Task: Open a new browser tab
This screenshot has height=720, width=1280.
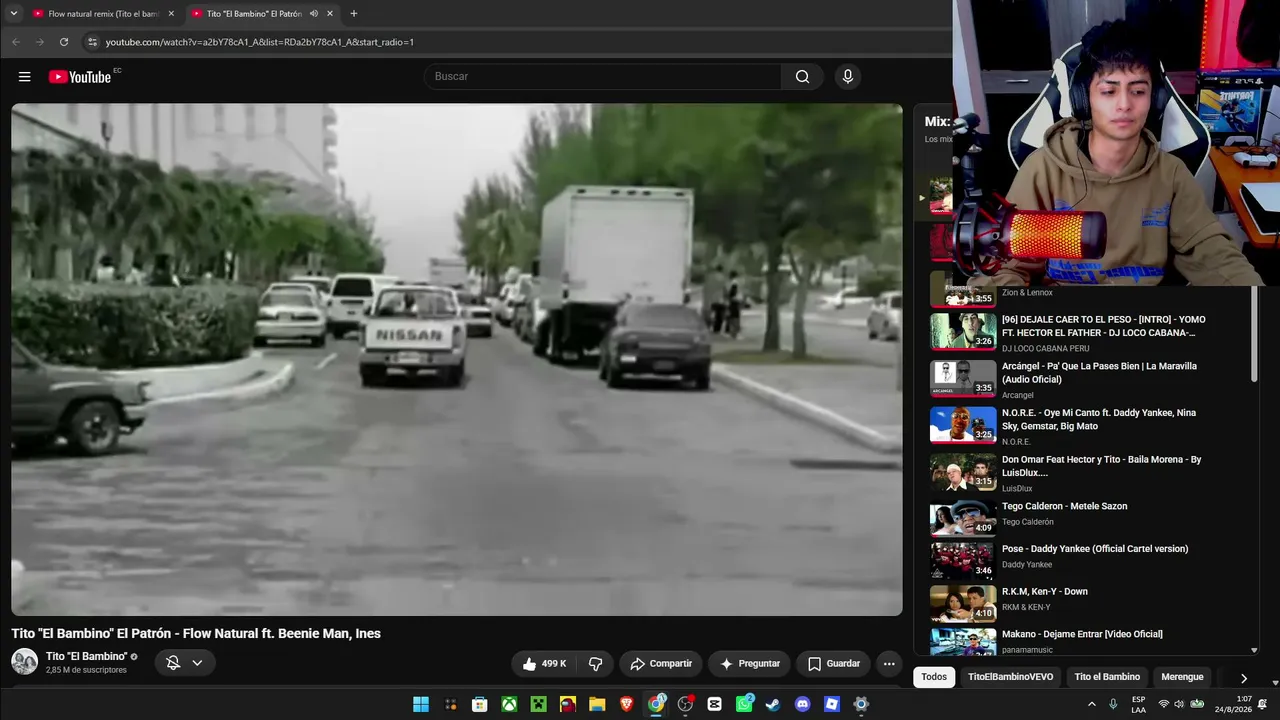Action: click(x=353, y=14)
